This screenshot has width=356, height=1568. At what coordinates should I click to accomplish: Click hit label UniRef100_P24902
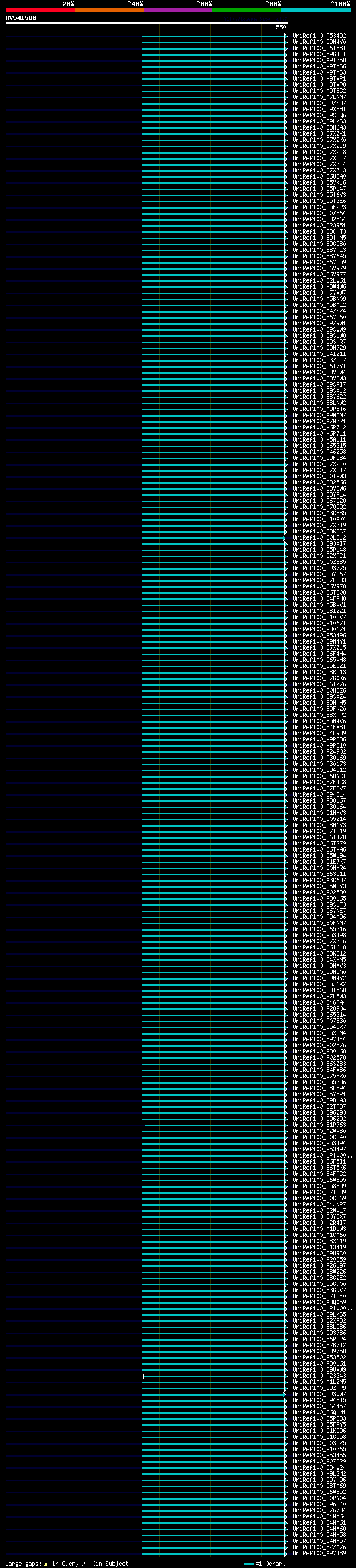click(x=319, y=753)
